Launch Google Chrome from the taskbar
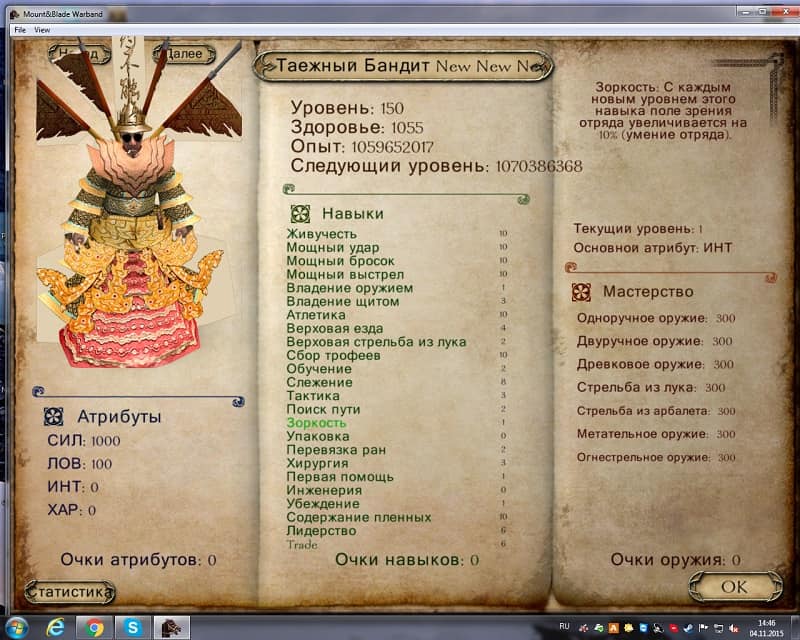Image resolution: width=800 pixels, height=640 pixels. (x=95, y=627)
